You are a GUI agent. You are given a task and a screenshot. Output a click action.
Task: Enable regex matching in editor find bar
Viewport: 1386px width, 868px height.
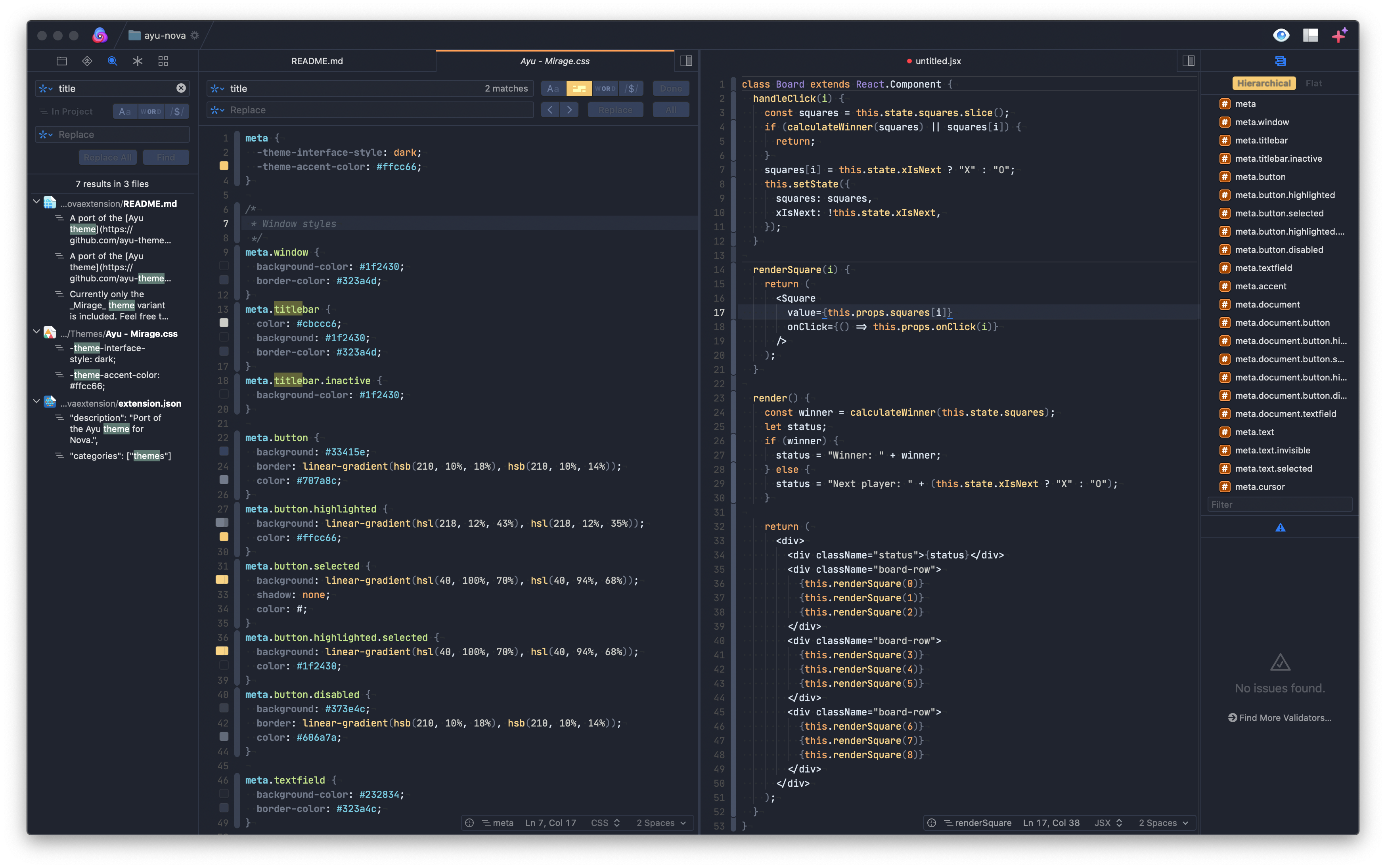[632, 88]
